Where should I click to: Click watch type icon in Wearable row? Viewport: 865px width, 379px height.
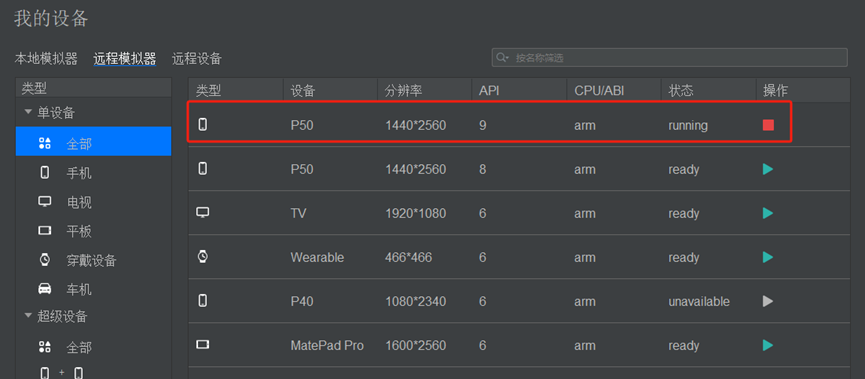pos(202,257)
